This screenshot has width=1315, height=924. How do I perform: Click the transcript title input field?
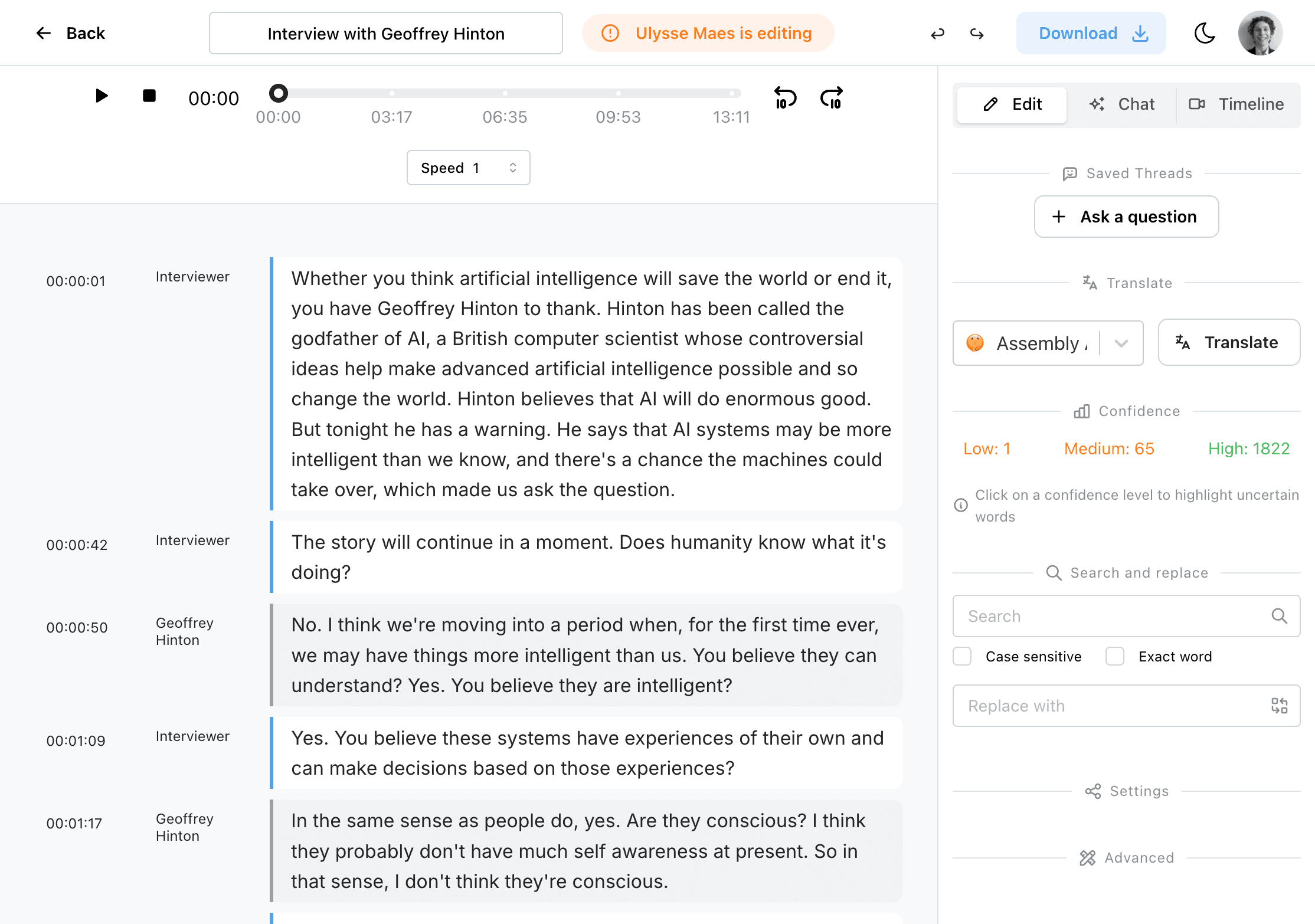386,33
